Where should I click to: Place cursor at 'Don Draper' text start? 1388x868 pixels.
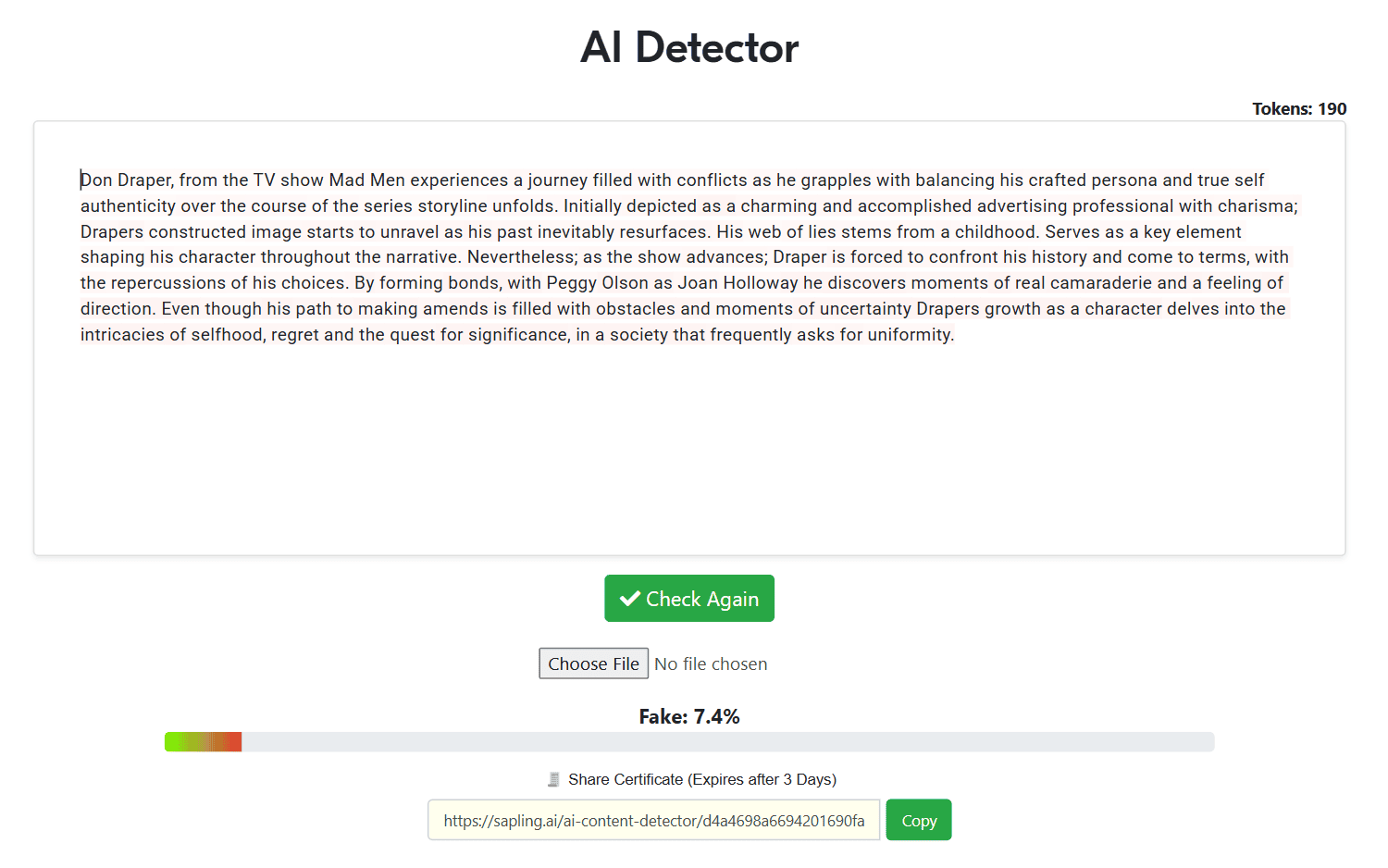81,180
